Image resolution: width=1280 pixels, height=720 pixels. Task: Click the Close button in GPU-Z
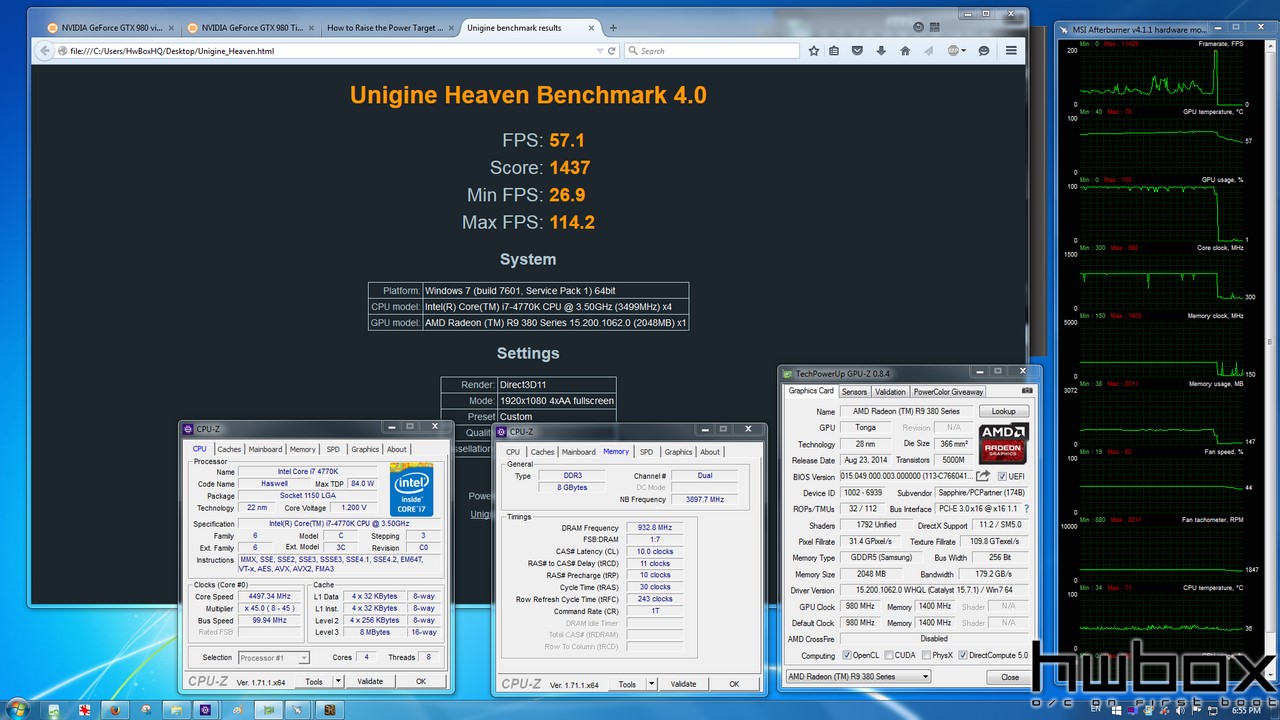click(1010, 677)
